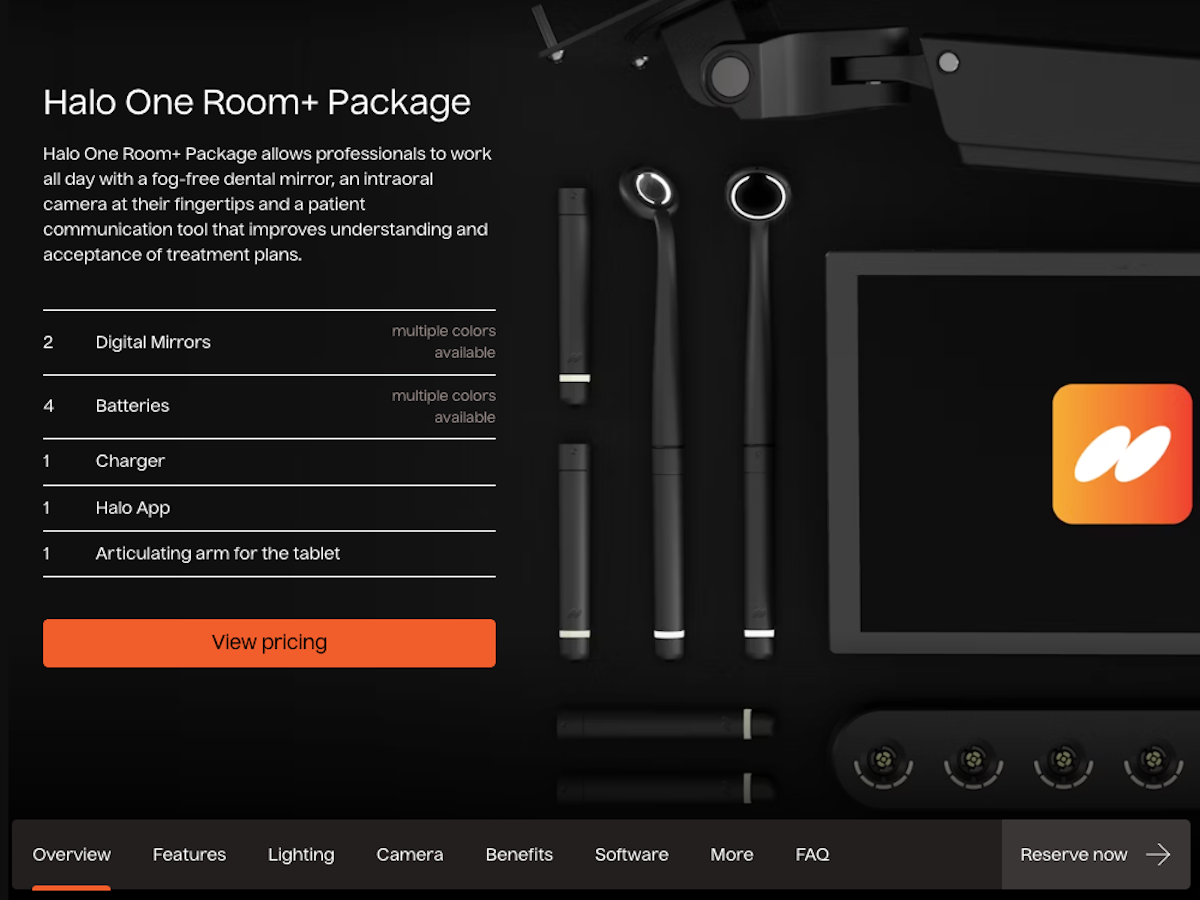The width and height of the screenshot is (1200, 900).
Task: Go to the Overview tab
Action: pyautogui.click(x=72, y=854)
